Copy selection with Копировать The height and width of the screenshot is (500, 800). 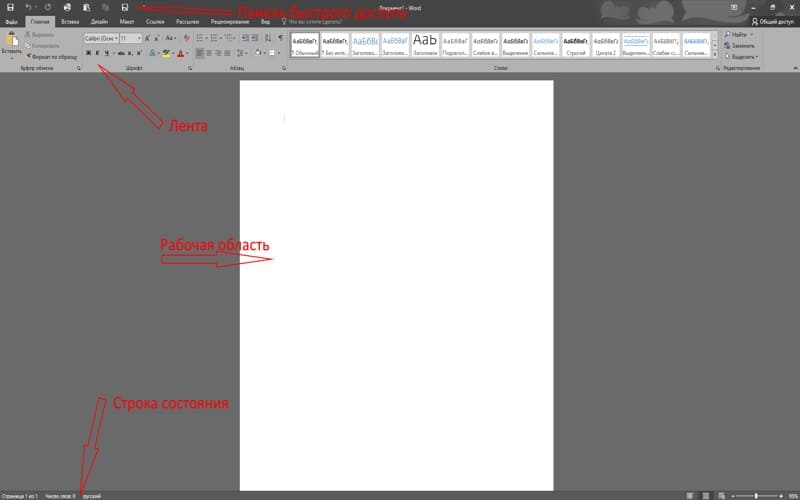42,45
